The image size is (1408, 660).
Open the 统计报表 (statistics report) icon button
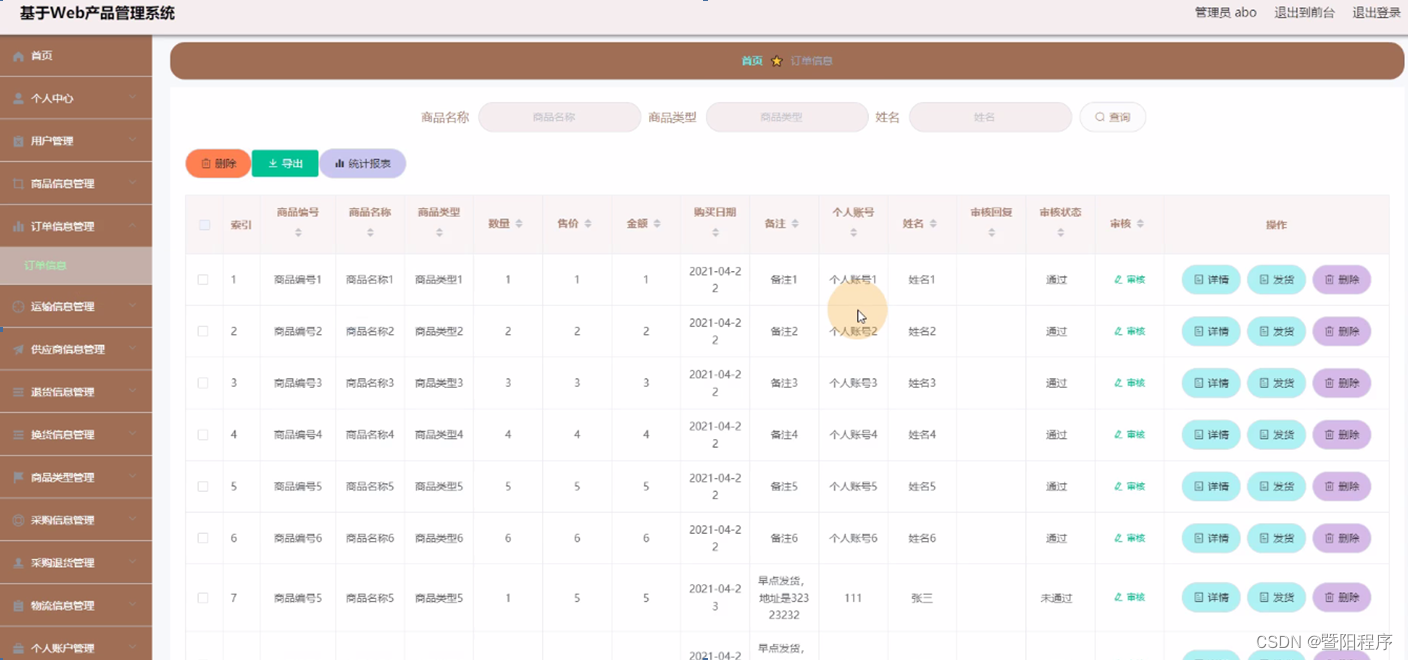pos(362,163)
